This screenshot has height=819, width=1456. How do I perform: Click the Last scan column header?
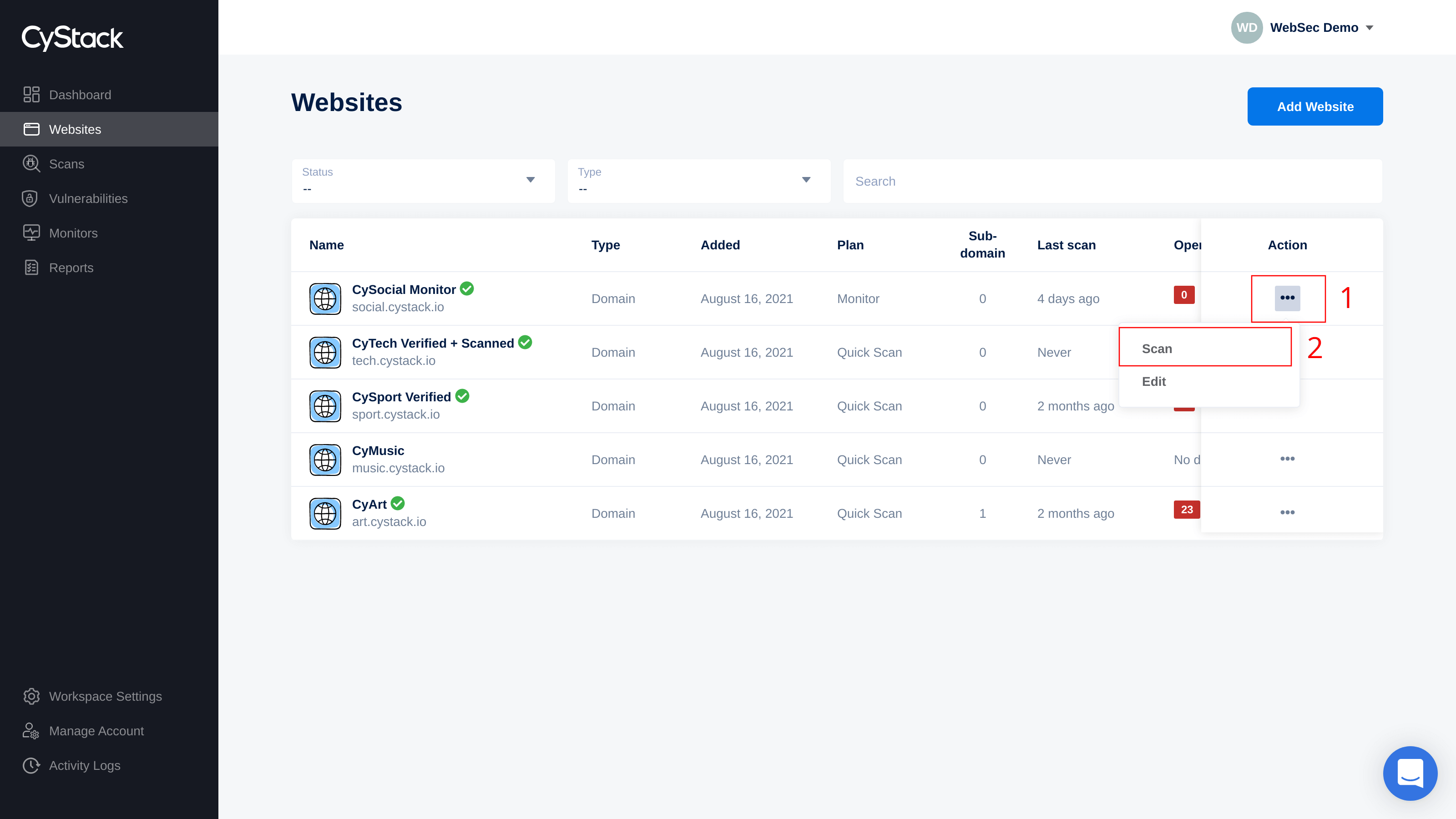pyautogui.click(x=1066, y=245)
